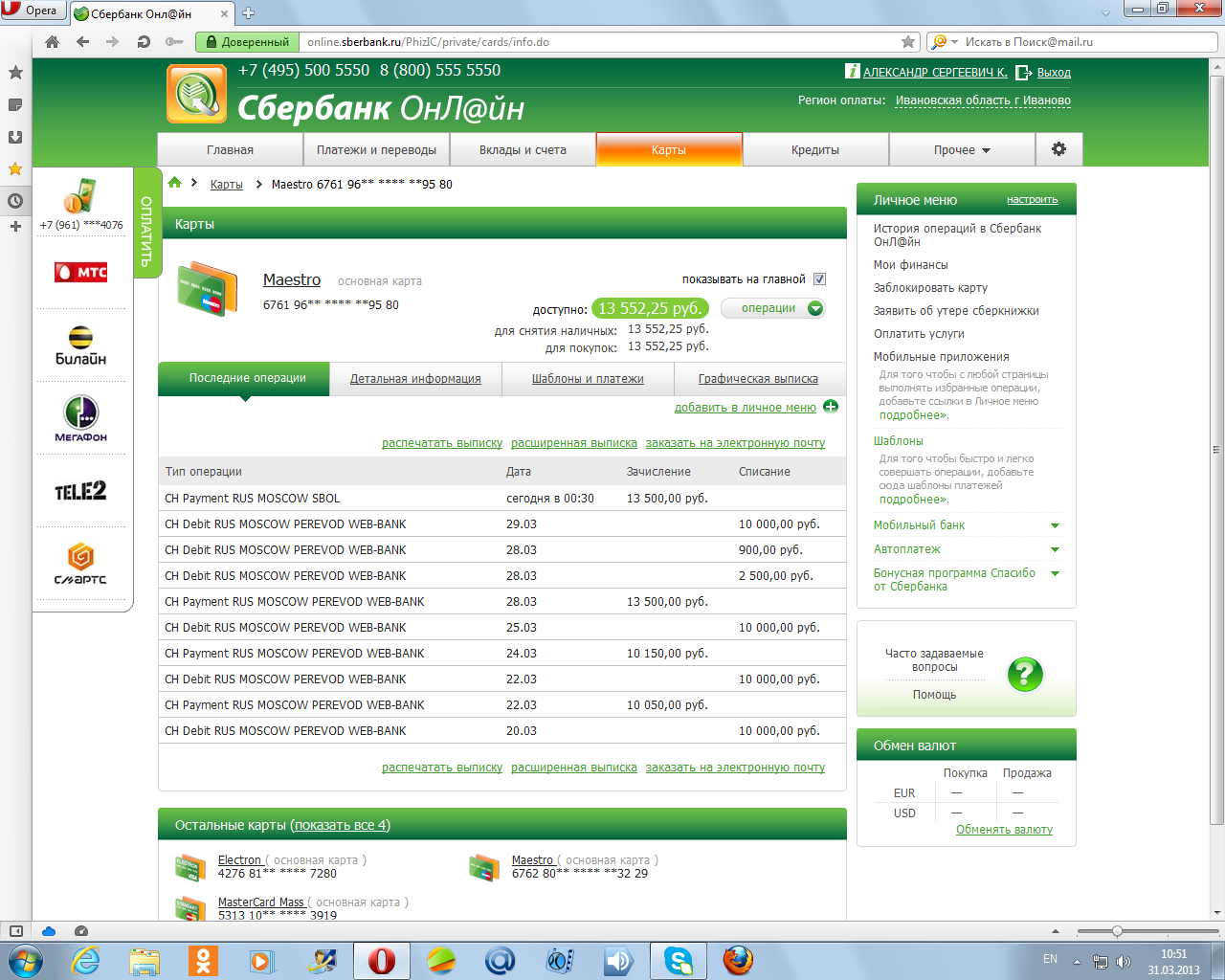Click the green plus icon beside добавить в личное меню
Viewport: 1225px width, 980px height.
tap(831, 407)
